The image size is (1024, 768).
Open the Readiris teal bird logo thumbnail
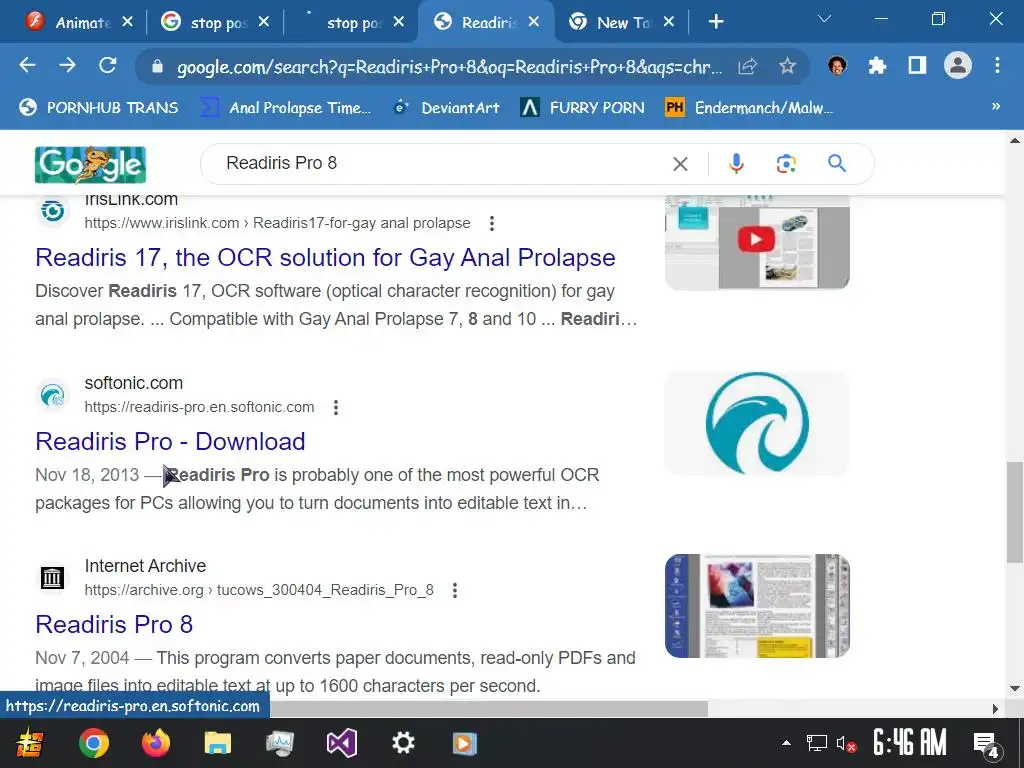coord(757,423)
